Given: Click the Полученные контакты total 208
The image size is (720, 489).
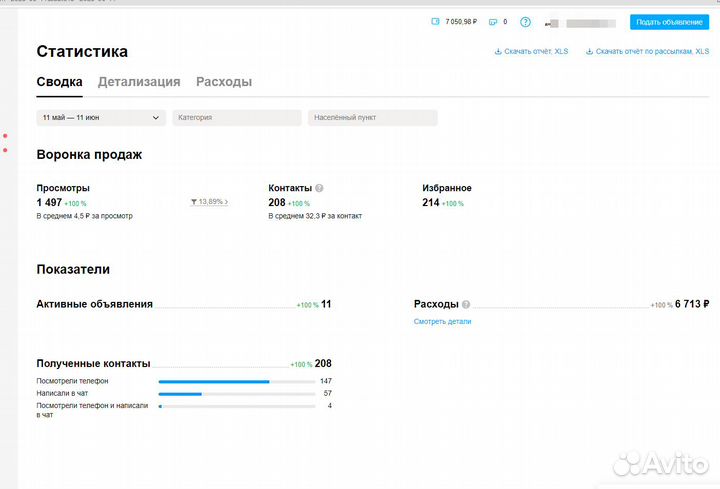Looking at the screenshot, I should (x=323, y=364).
